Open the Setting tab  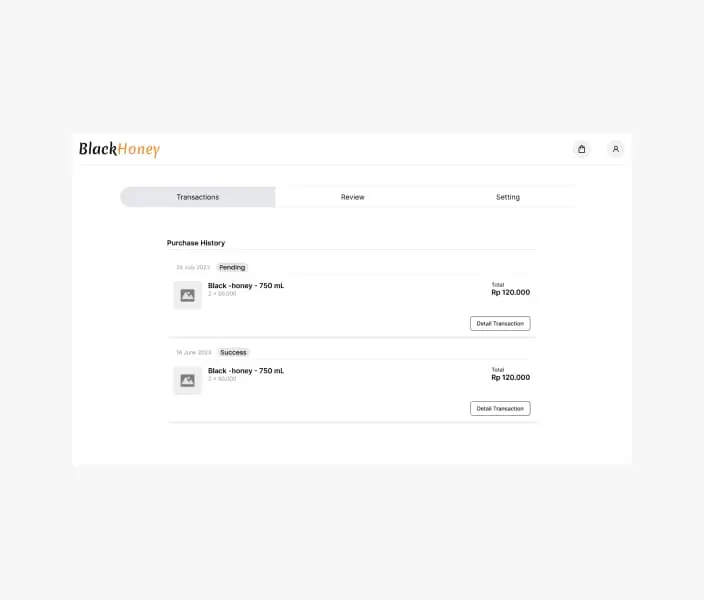click(x=508, y=197)
